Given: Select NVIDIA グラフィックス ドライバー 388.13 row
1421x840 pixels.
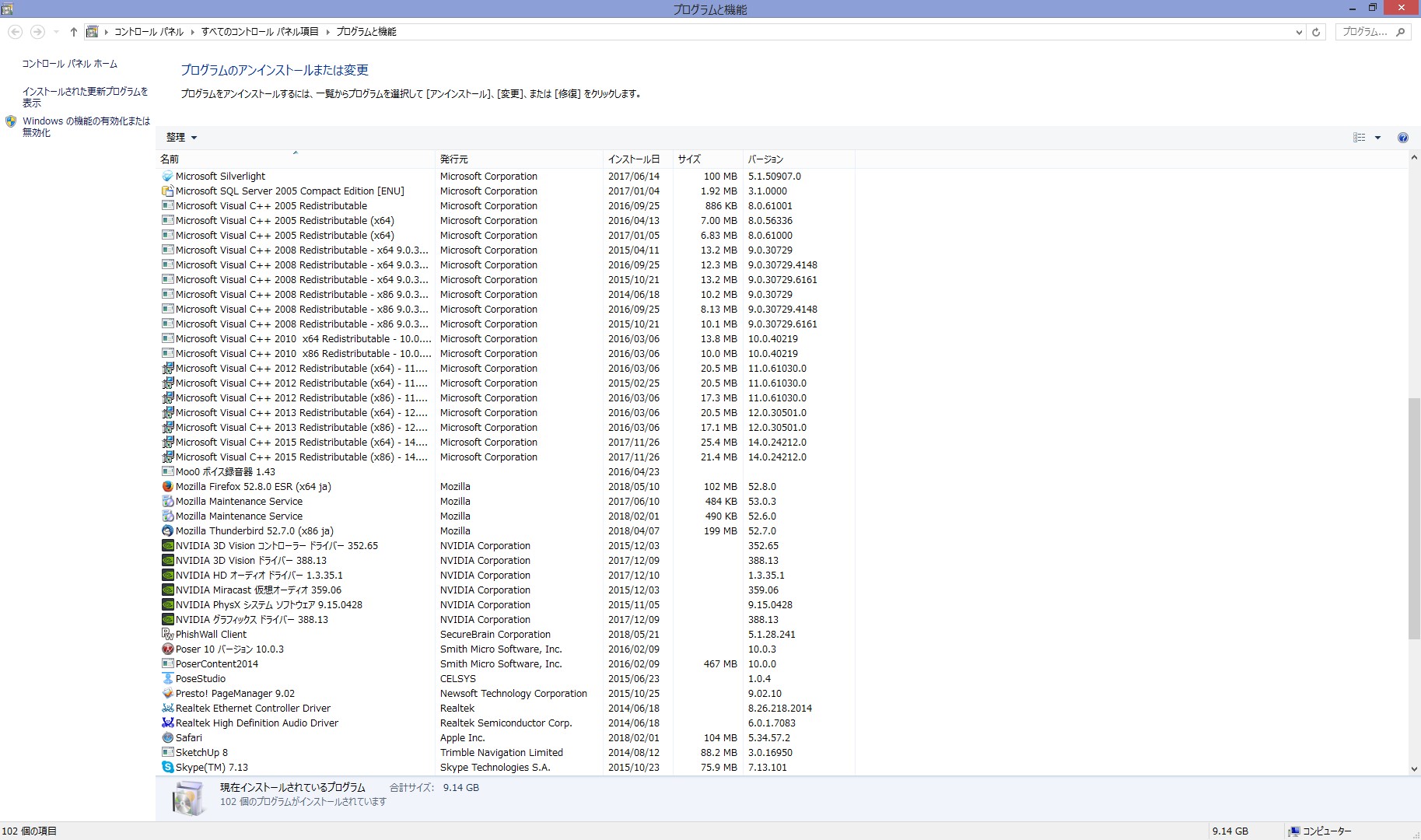Looking at the screenshot, I should [x=506, y=620].
